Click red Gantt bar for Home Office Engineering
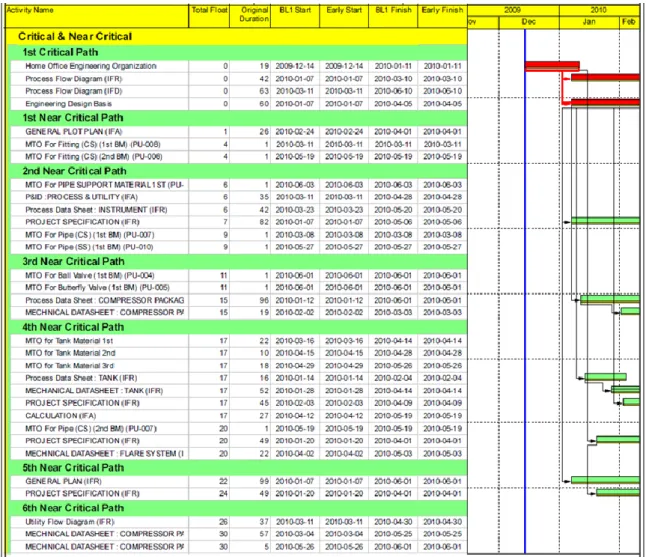The width and height of the screenshot is (646, 557). pyautogui.click(x=552, y=64)
